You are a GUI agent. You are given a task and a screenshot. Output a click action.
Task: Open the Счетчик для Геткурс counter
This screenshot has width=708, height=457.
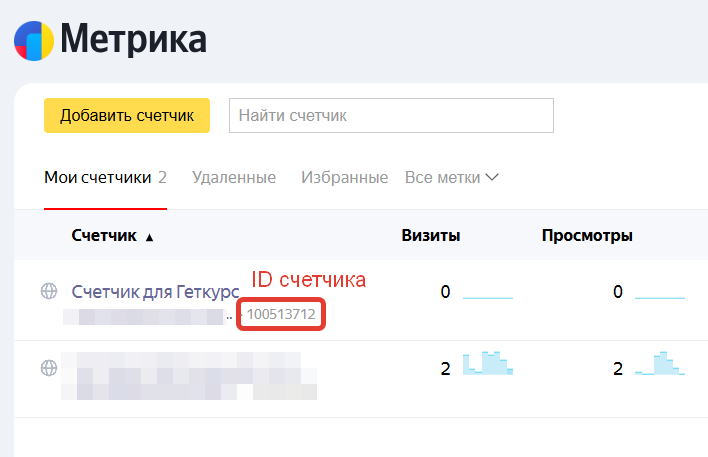(155, 292)
